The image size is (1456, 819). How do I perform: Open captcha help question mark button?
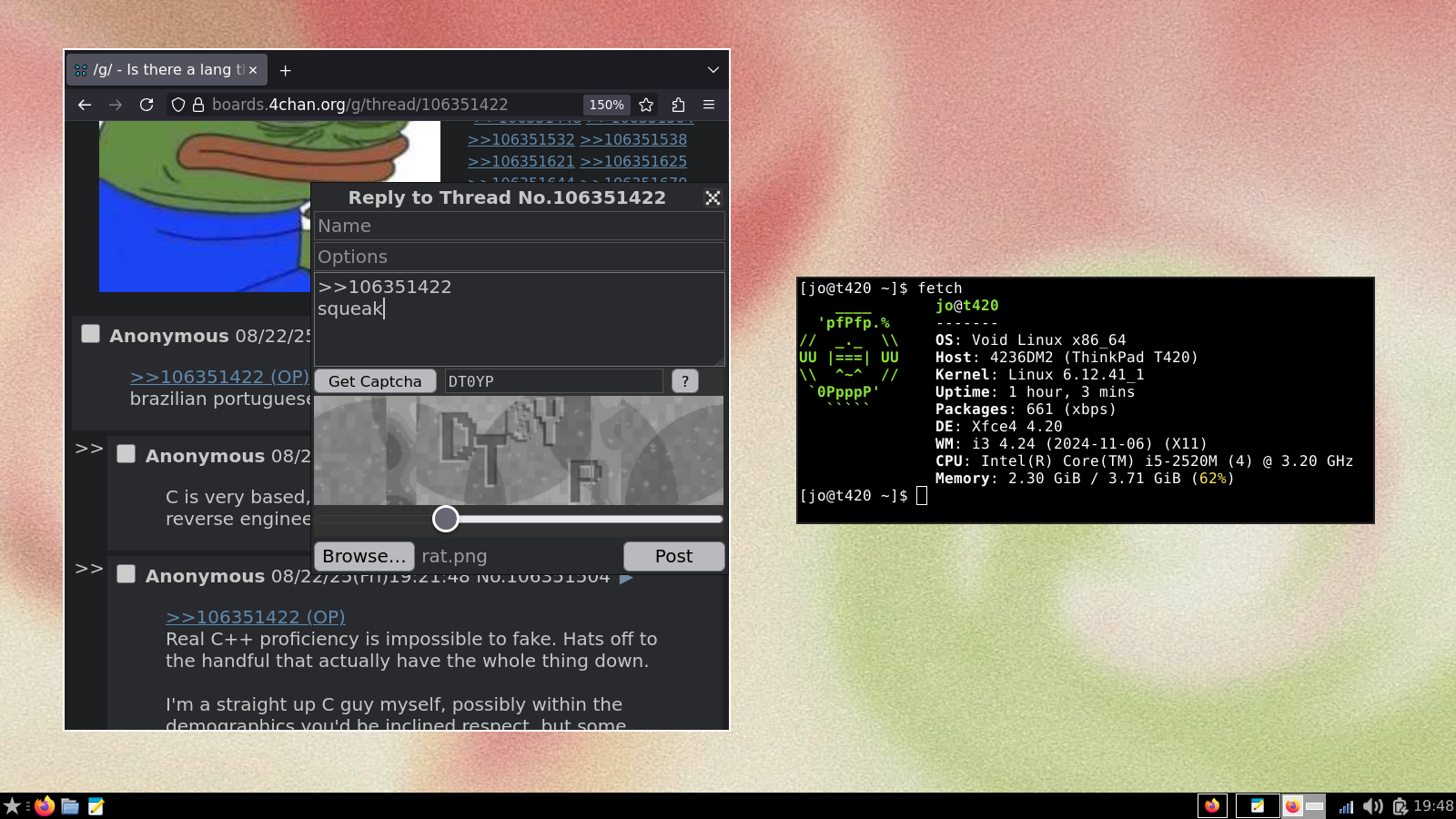click(685, 381)
